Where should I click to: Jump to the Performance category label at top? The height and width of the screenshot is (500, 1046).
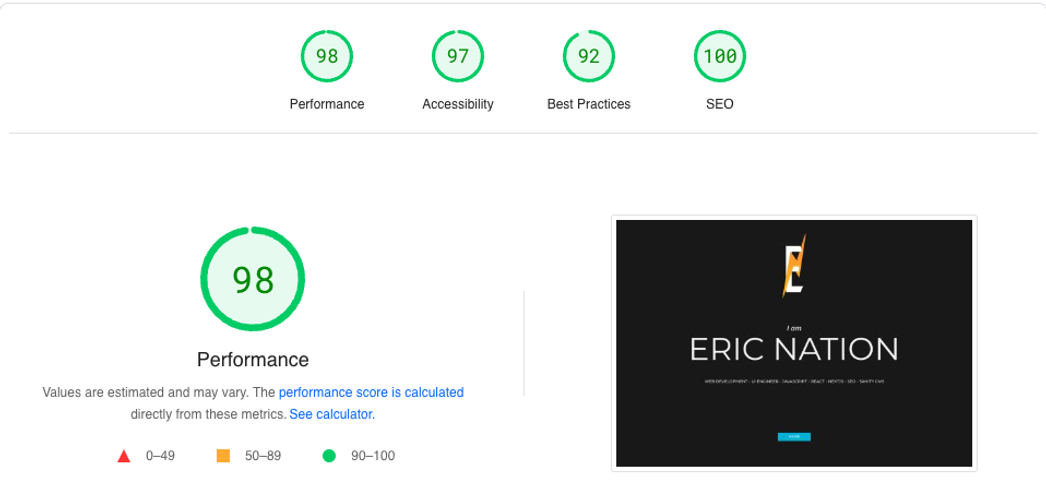pyautogui.click(x=327, y=104)
